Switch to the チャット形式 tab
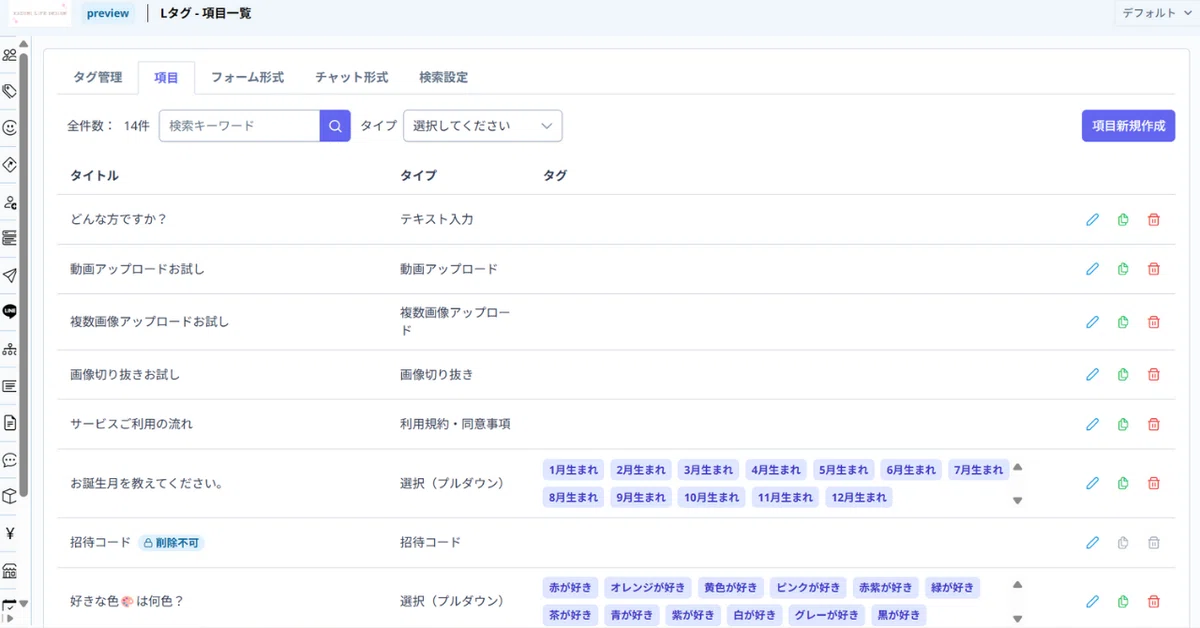 pos(351,77)
